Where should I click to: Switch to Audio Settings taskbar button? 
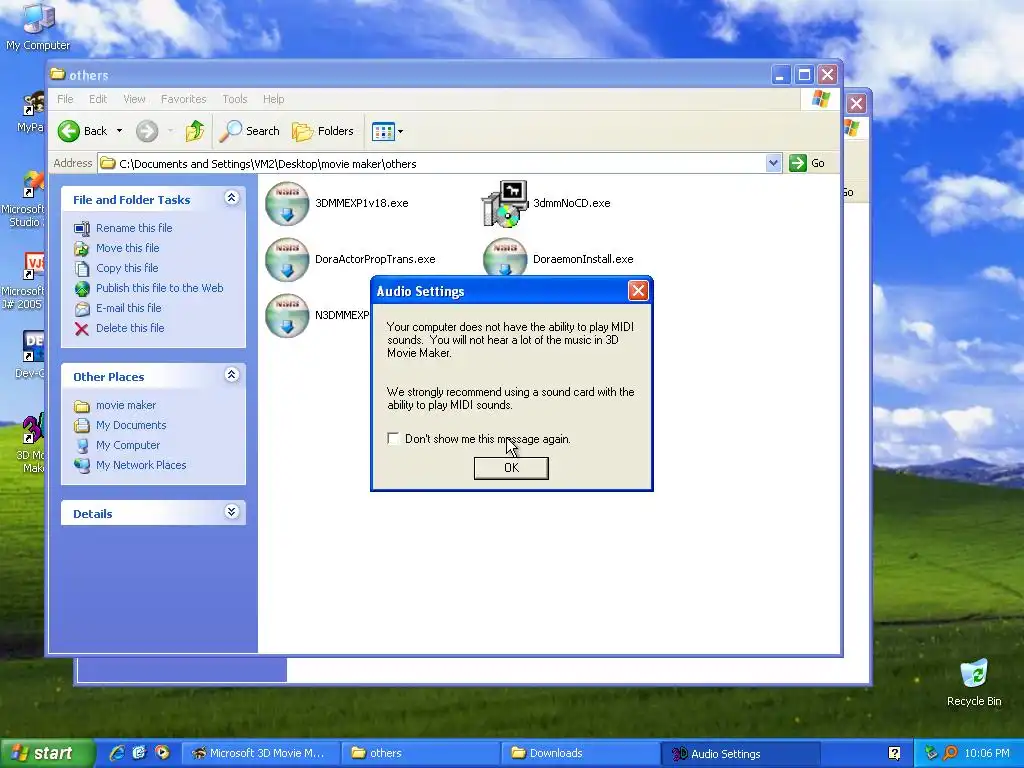click(741, 753)
